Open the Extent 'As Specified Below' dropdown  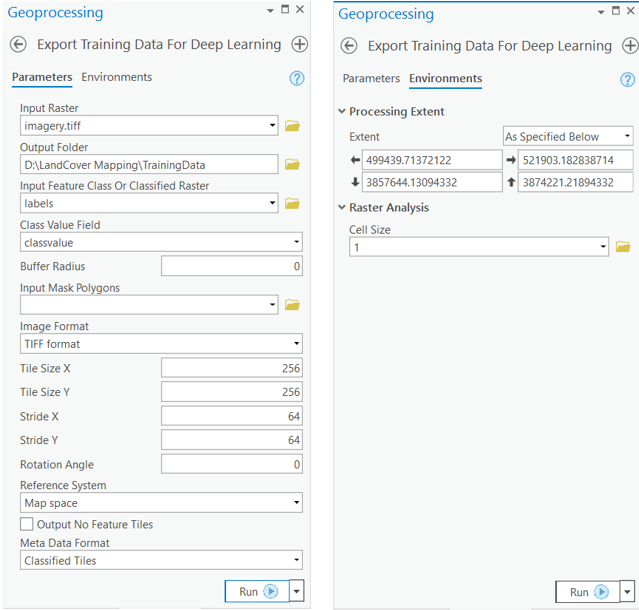[x=567, y=136]
